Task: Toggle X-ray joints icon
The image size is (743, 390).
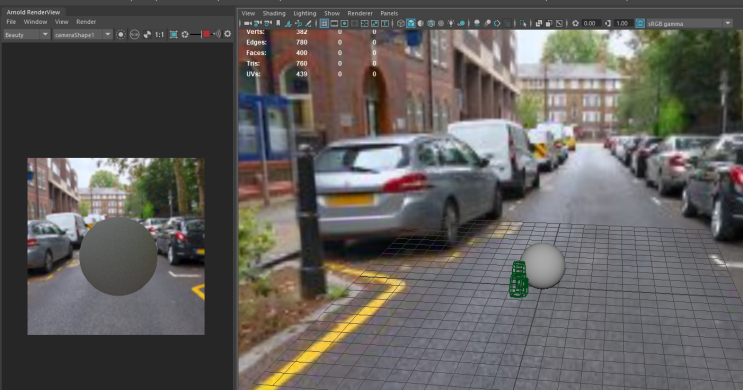Action: coord(559,23)
